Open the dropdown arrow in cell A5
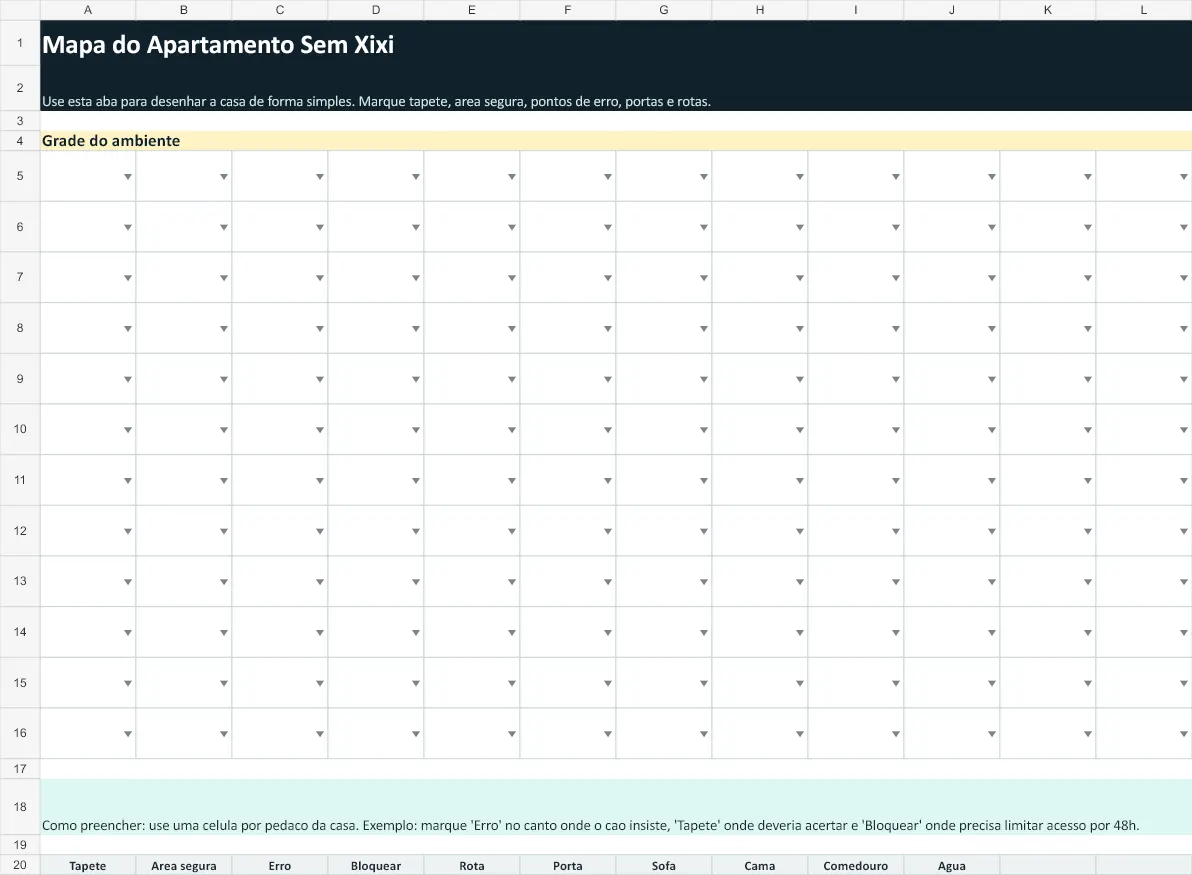Viewport: 1192px width, 875px height. point(128,176)
